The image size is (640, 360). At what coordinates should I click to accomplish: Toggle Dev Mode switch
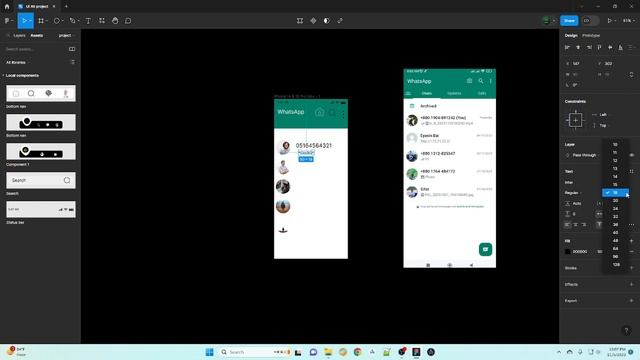pos(590,20)
